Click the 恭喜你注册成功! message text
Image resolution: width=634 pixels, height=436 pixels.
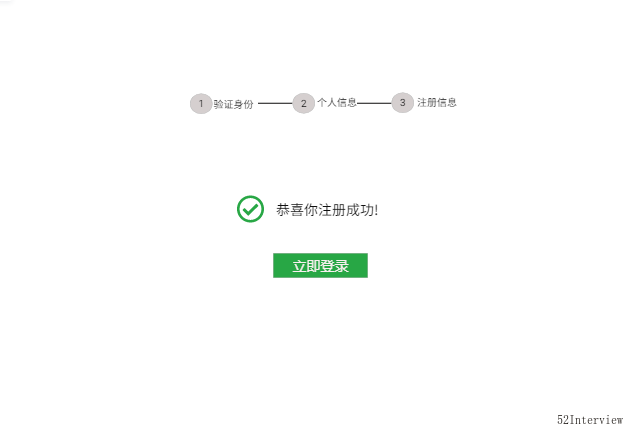[x=327, y=210]
